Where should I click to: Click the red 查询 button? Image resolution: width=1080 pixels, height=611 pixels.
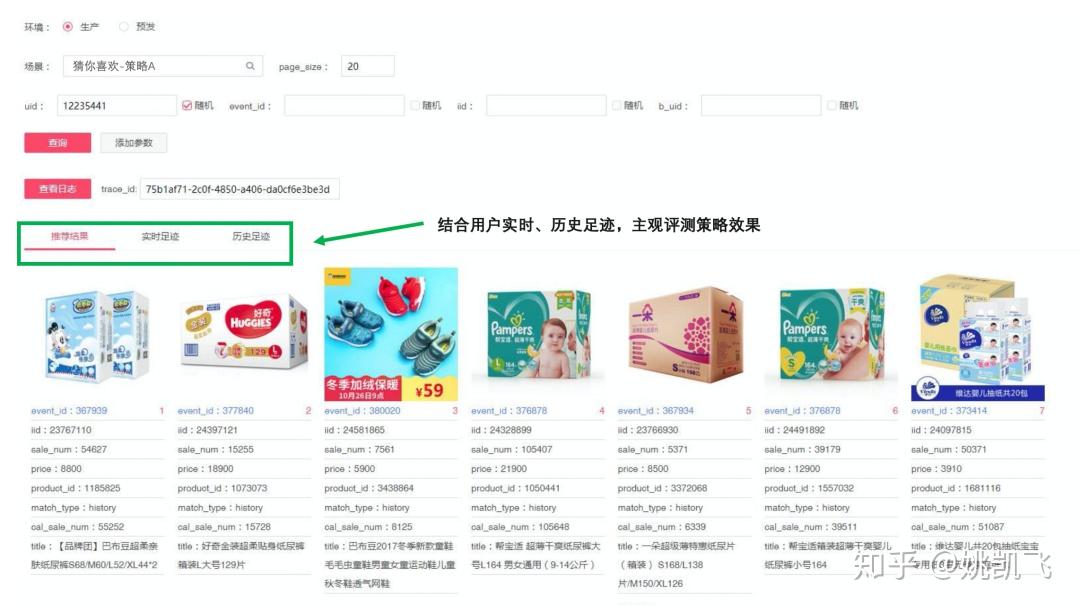click(x=58, y=143)
